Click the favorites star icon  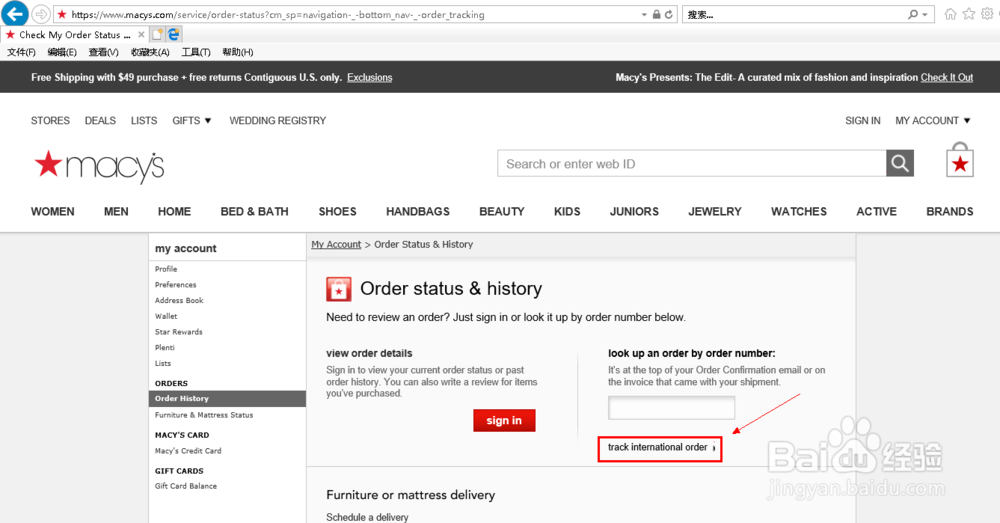click(x=969, y=14)
